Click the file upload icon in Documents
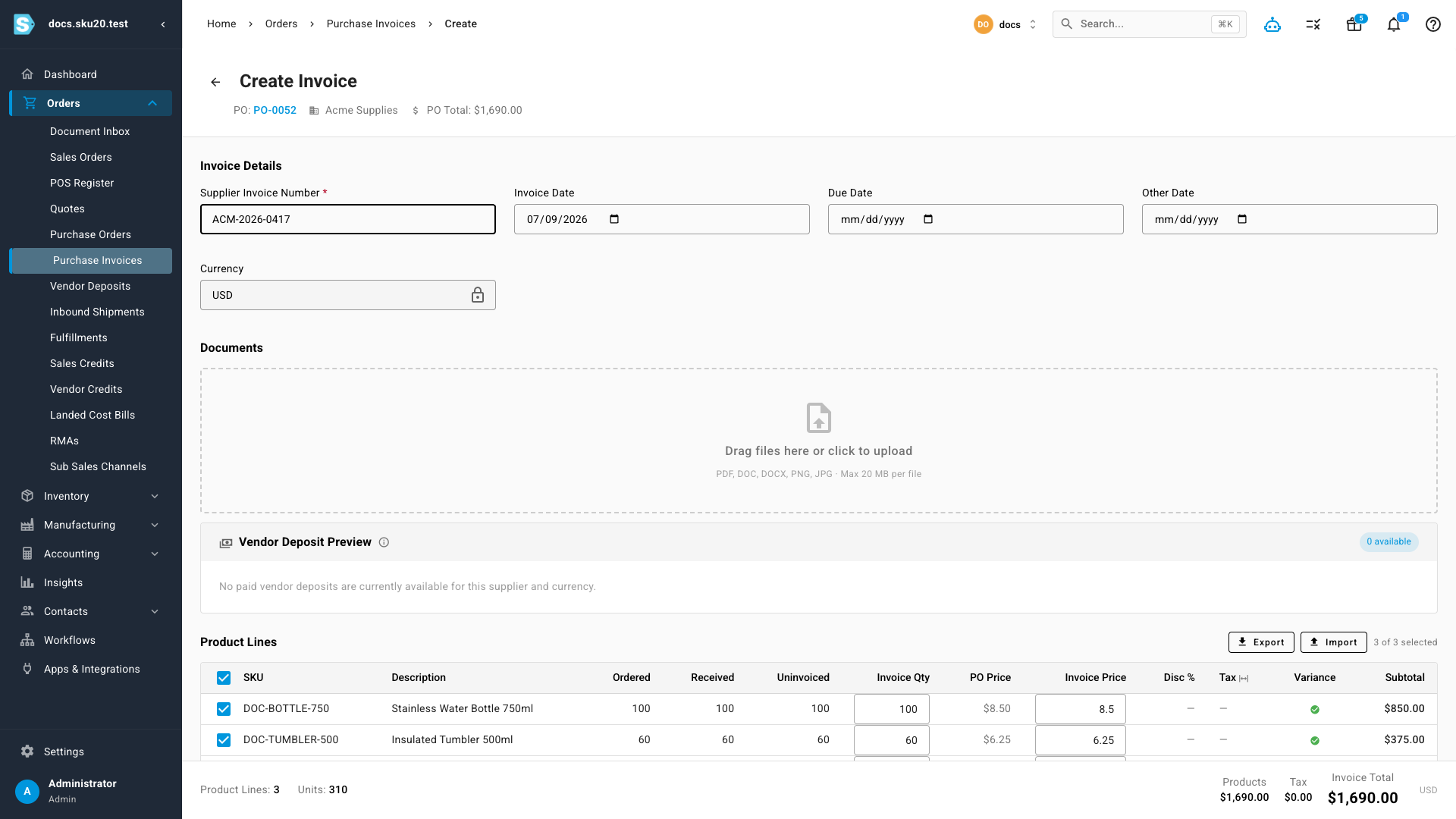The width and height of the screenshot is (1456, 819). click(x=819, y=418)
